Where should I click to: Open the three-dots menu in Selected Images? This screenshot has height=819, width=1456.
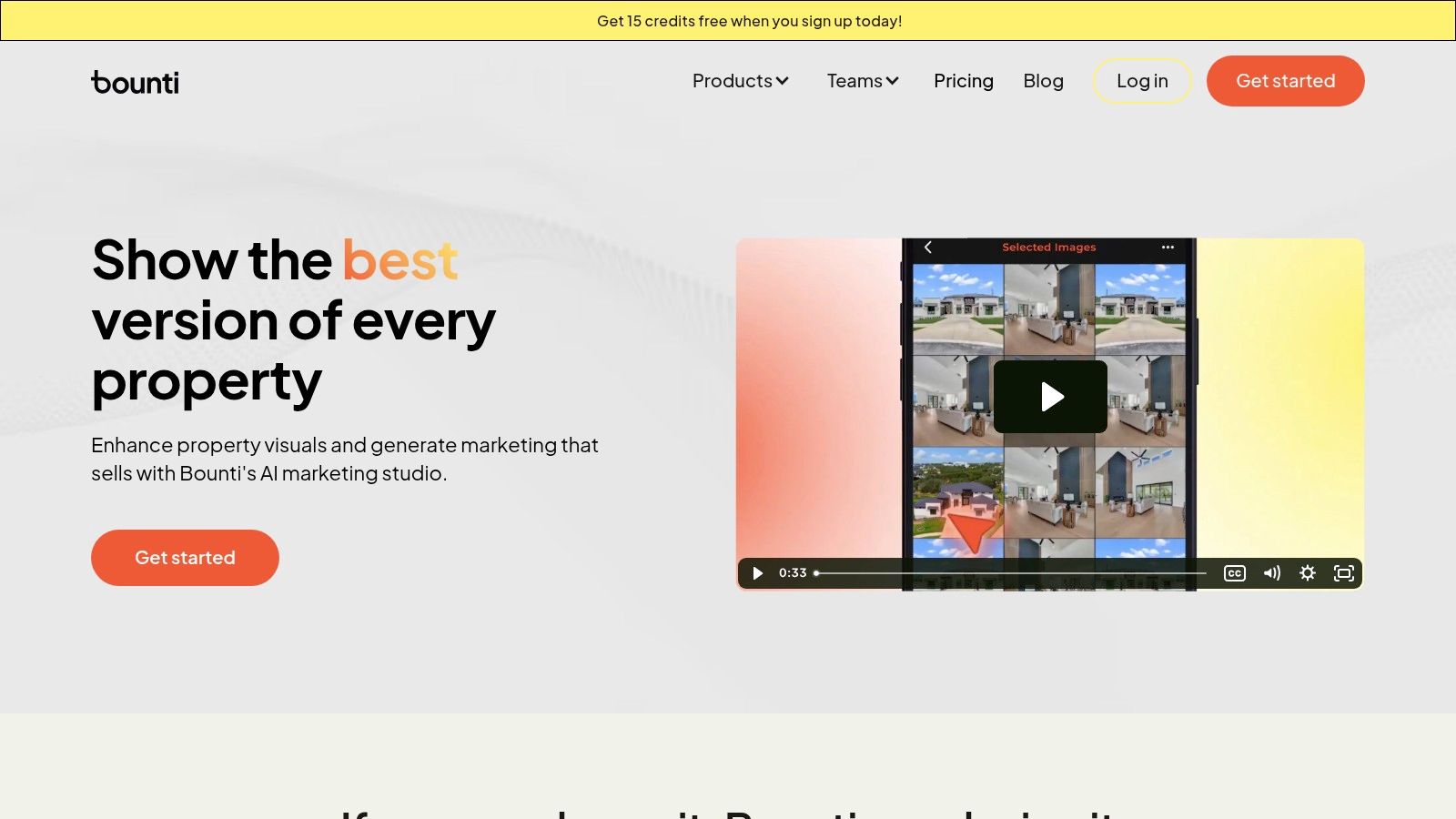point(1168,248)
